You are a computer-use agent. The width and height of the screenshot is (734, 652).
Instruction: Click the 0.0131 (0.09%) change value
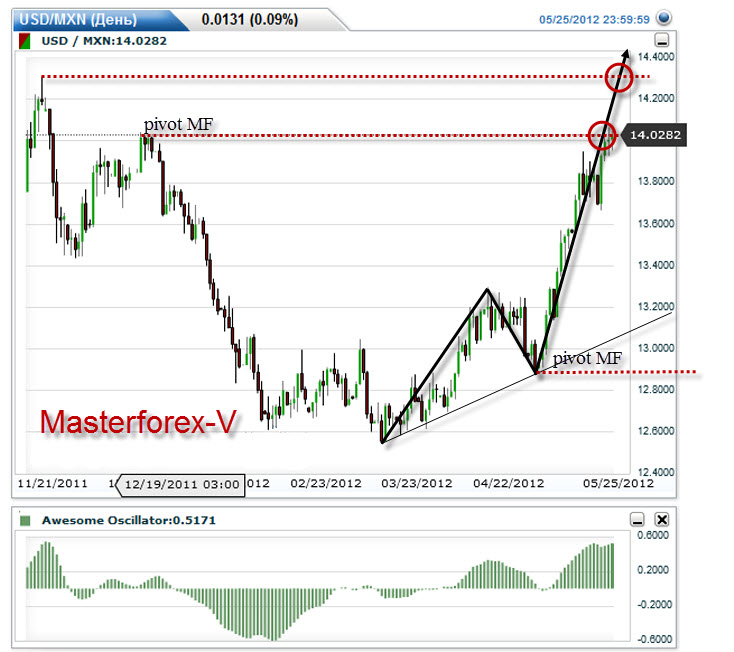[x=250, y=20]
